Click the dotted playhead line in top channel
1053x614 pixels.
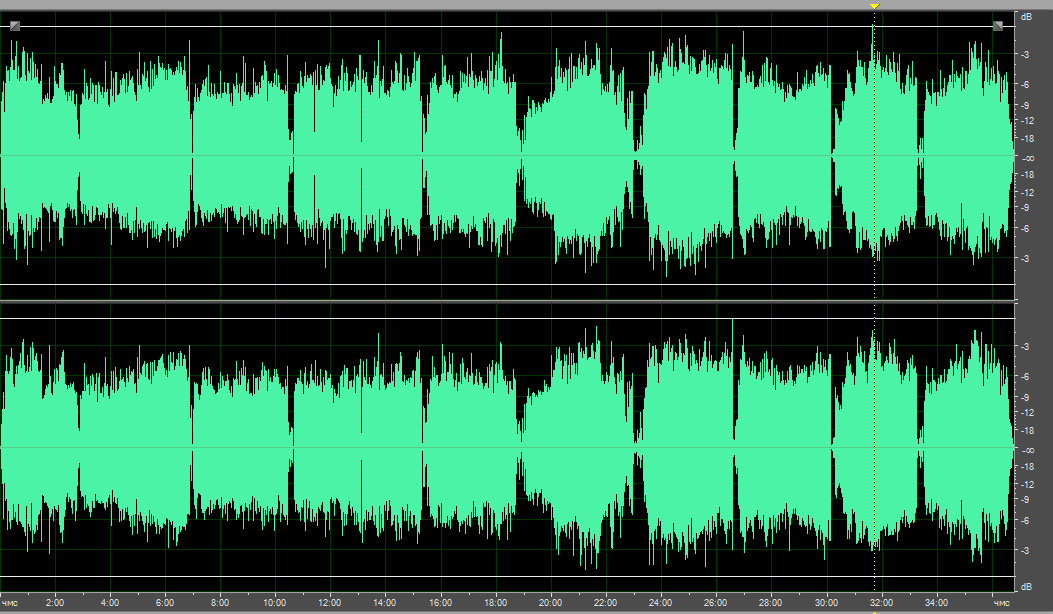click(x=874, y=150)
